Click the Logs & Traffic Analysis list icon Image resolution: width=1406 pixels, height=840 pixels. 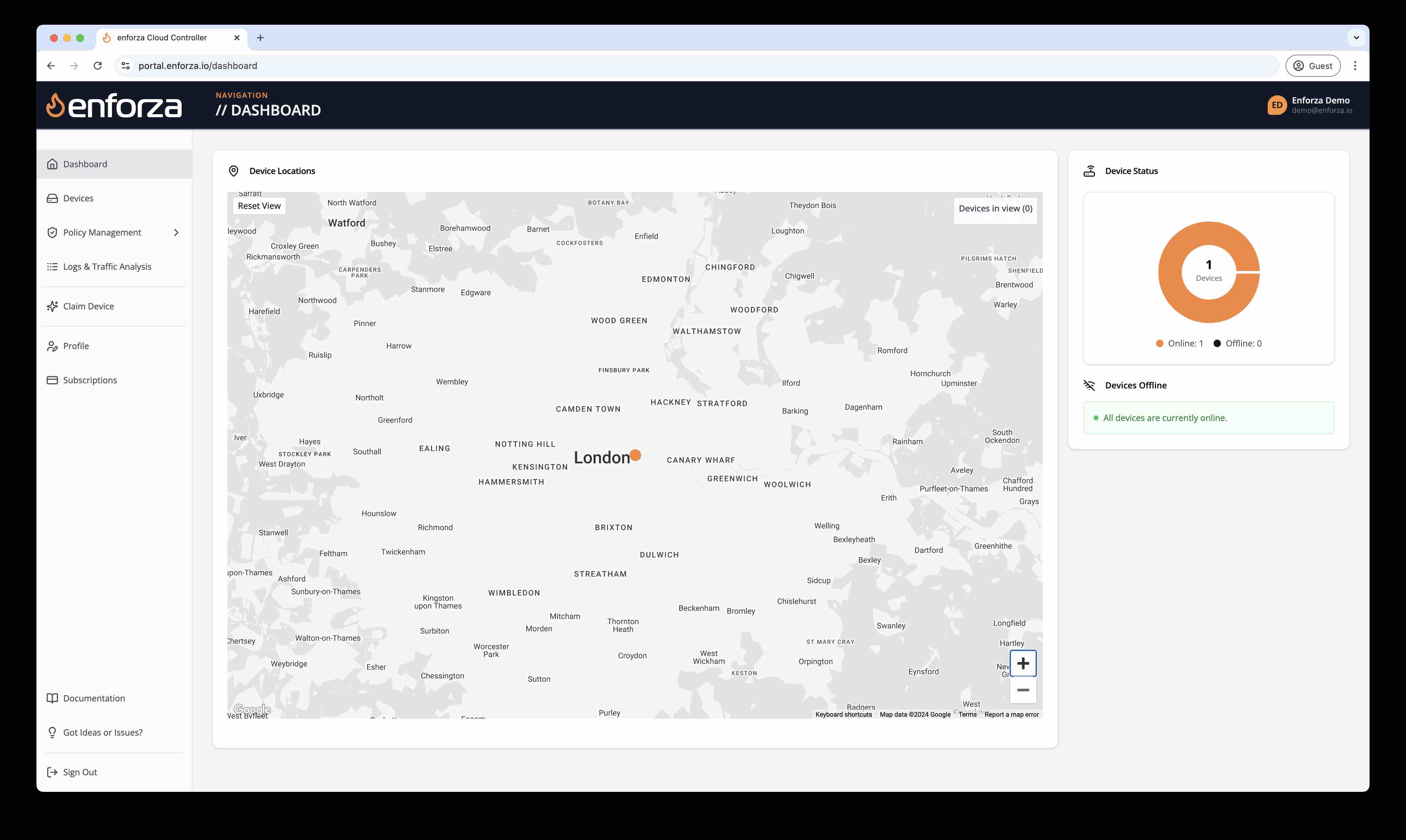(52, 266)
